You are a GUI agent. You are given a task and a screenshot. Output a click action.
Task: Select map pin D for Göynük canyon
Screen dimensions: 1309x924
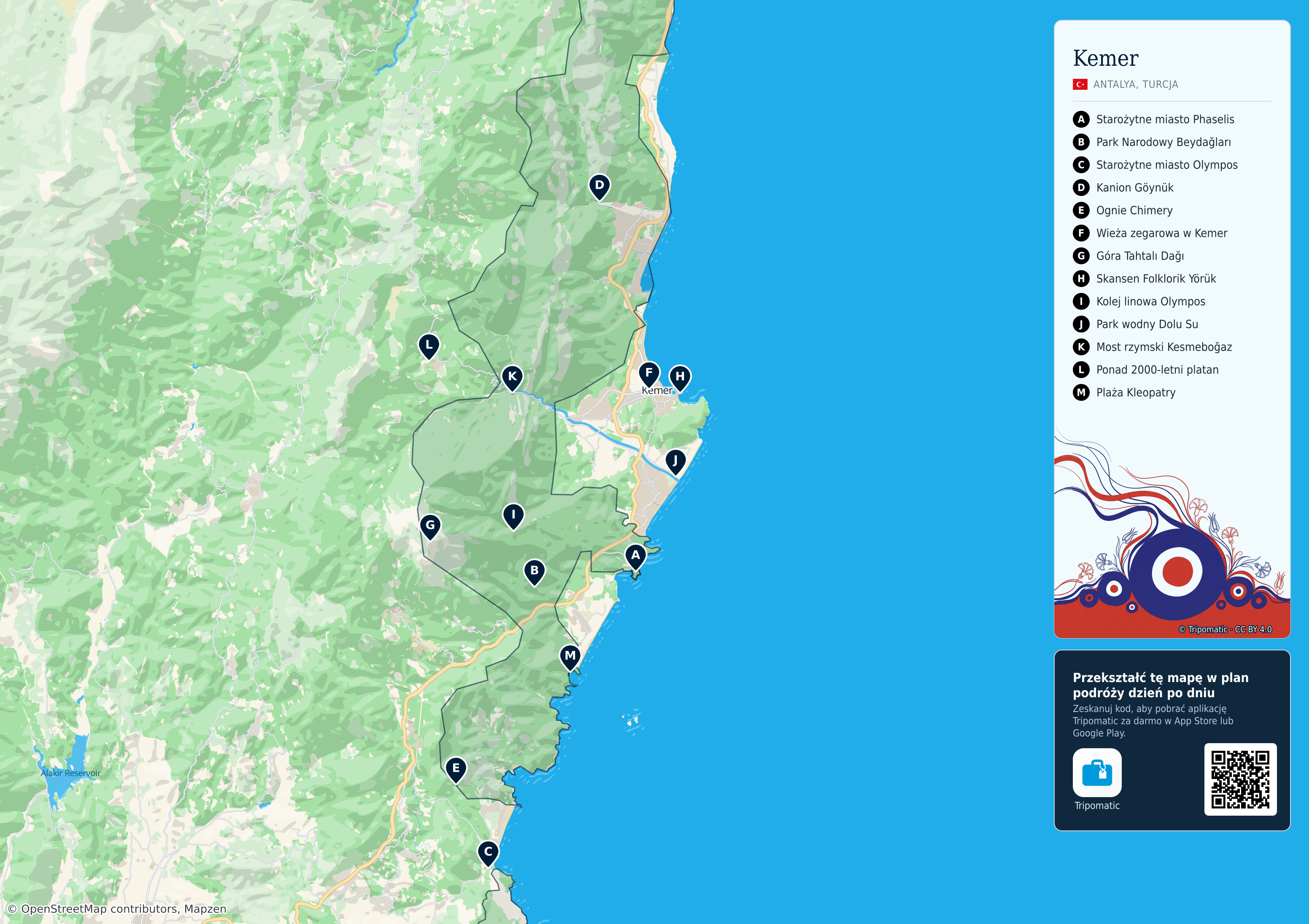[x=599, y=186]
